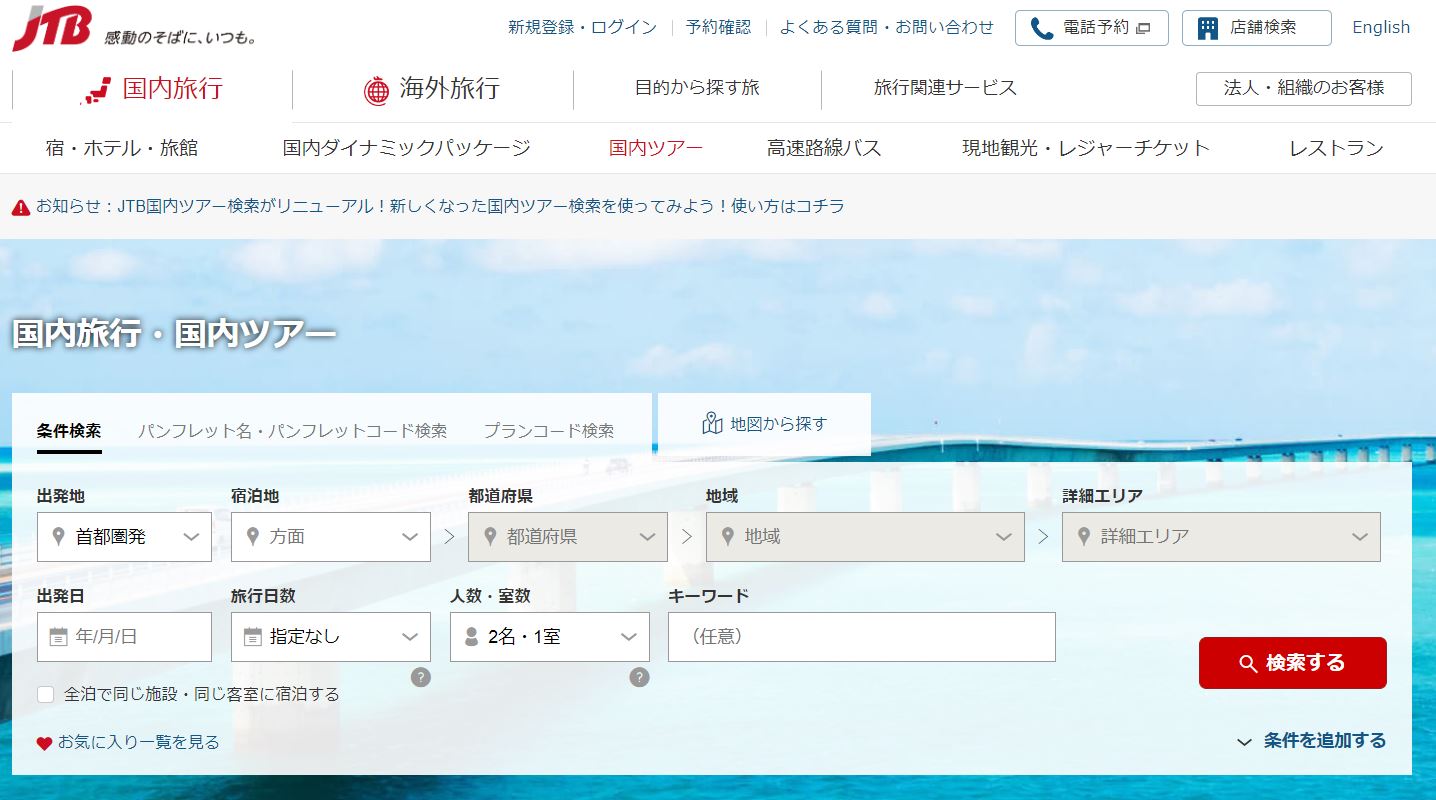Click the globe icon beside 海外旅行
This screenshot has height=800, width=1436.
click(377, 88)
